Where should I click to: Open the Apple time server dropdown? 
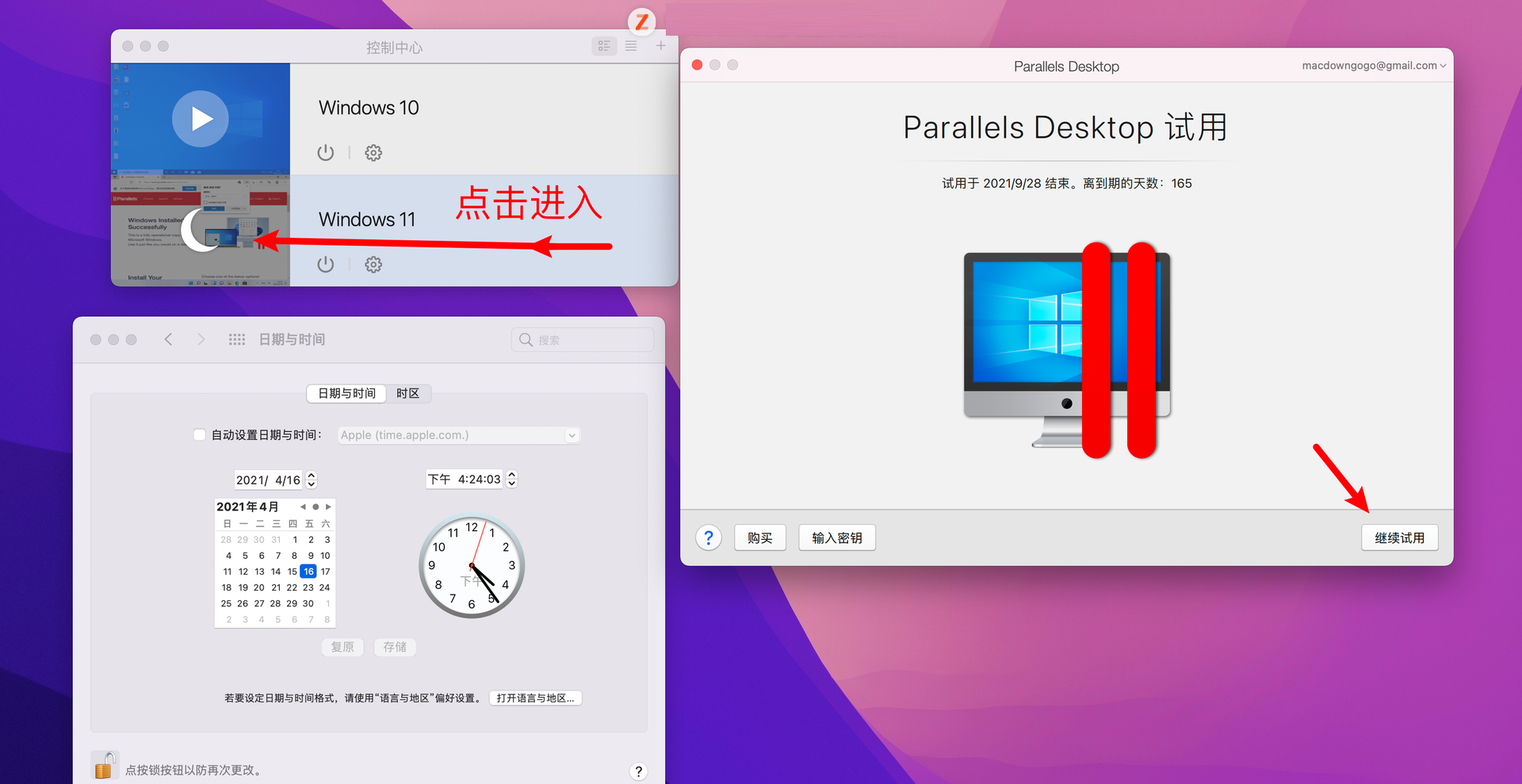[x=571, y=434]
